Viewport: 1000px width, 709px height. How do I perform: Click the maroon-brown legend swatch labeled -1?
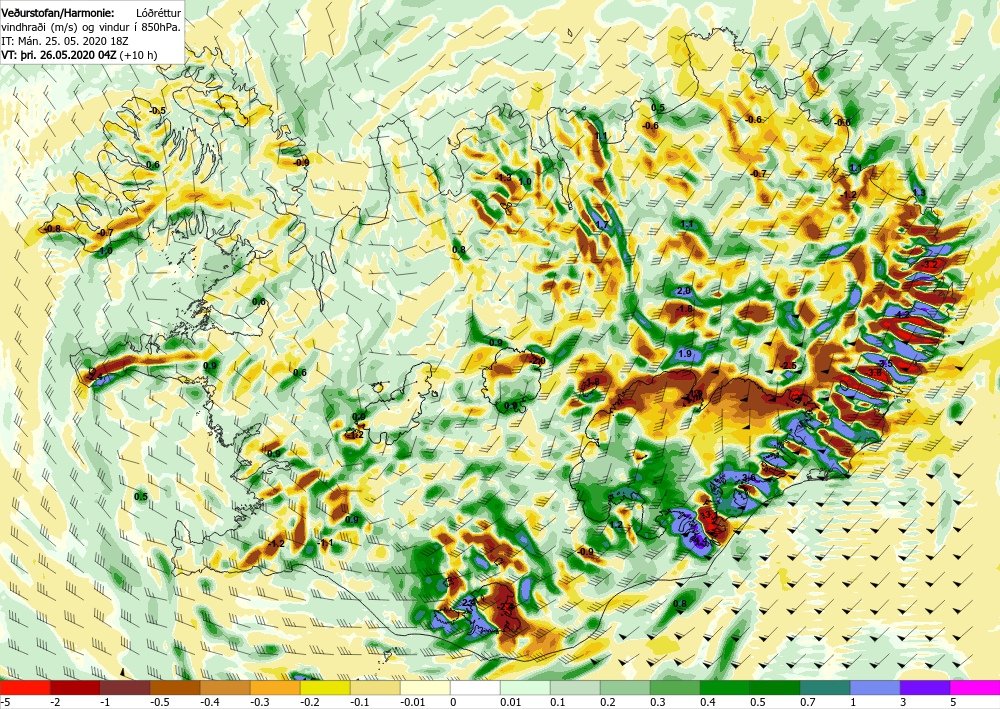pos(125,687)
